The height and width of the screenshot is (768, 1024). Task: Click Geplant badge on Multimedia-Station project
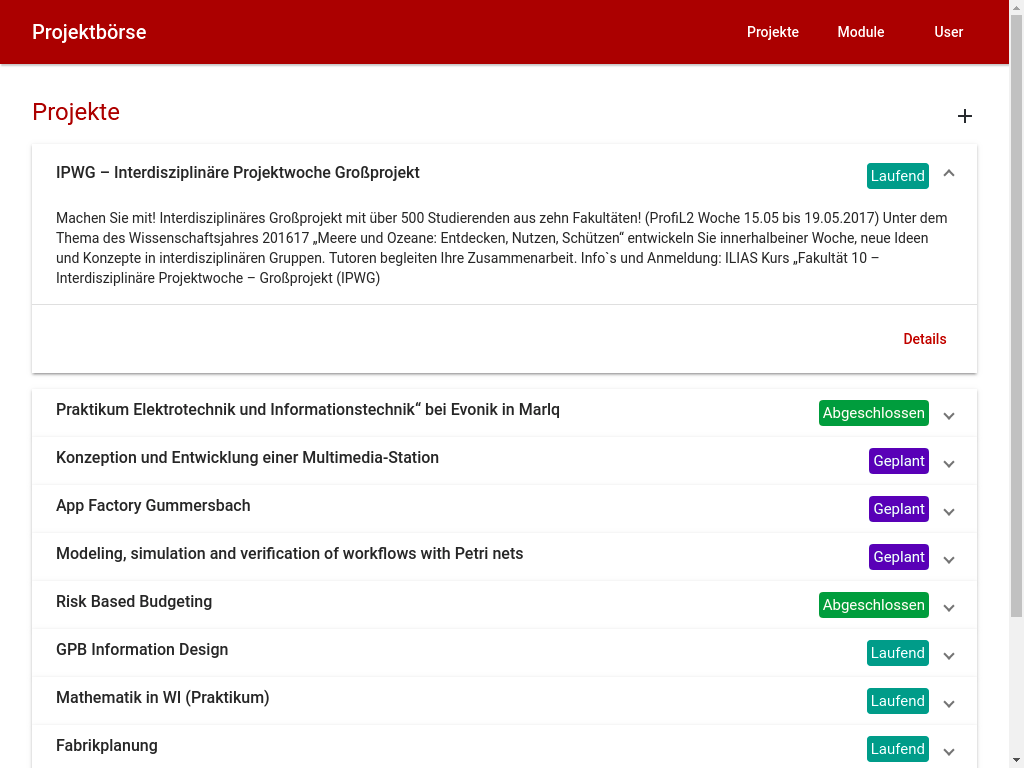[899, 460]
